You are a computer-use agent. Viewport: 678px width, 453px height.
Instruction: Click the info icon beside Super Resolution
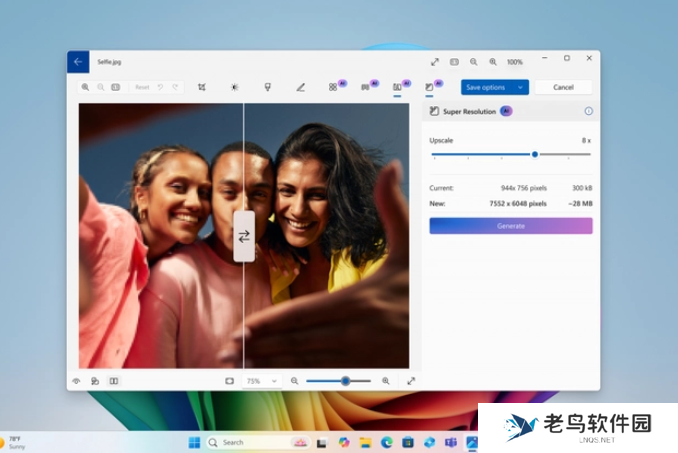coord(588,111)
